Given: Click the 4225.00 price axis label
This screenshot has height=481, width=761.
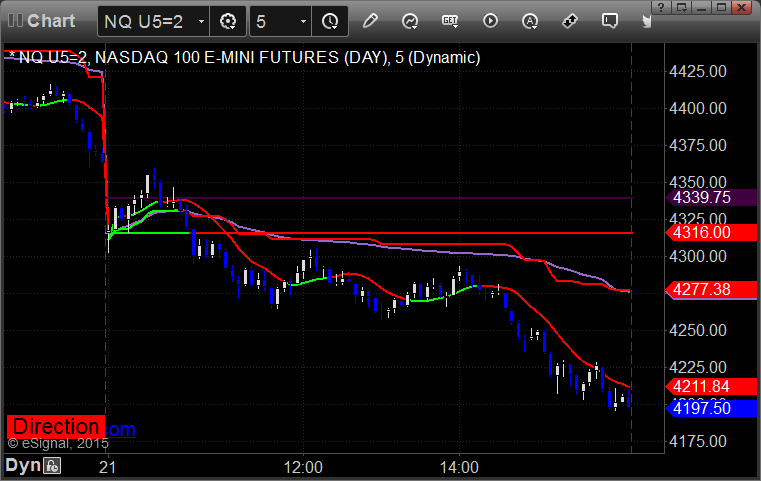Looking at the screenshot, I should click(x=697, y=367).
